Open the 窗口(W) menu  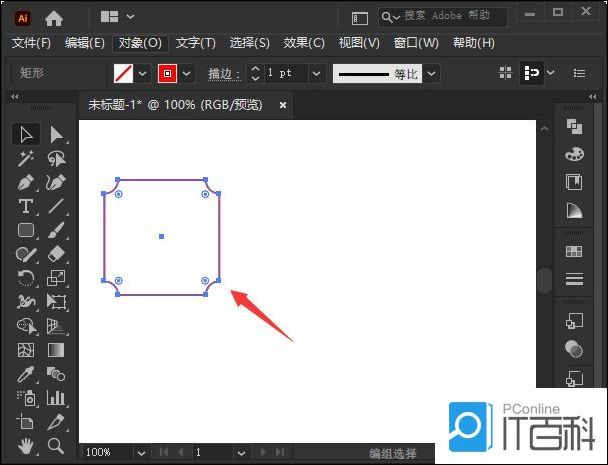click(x=416, y=43)
